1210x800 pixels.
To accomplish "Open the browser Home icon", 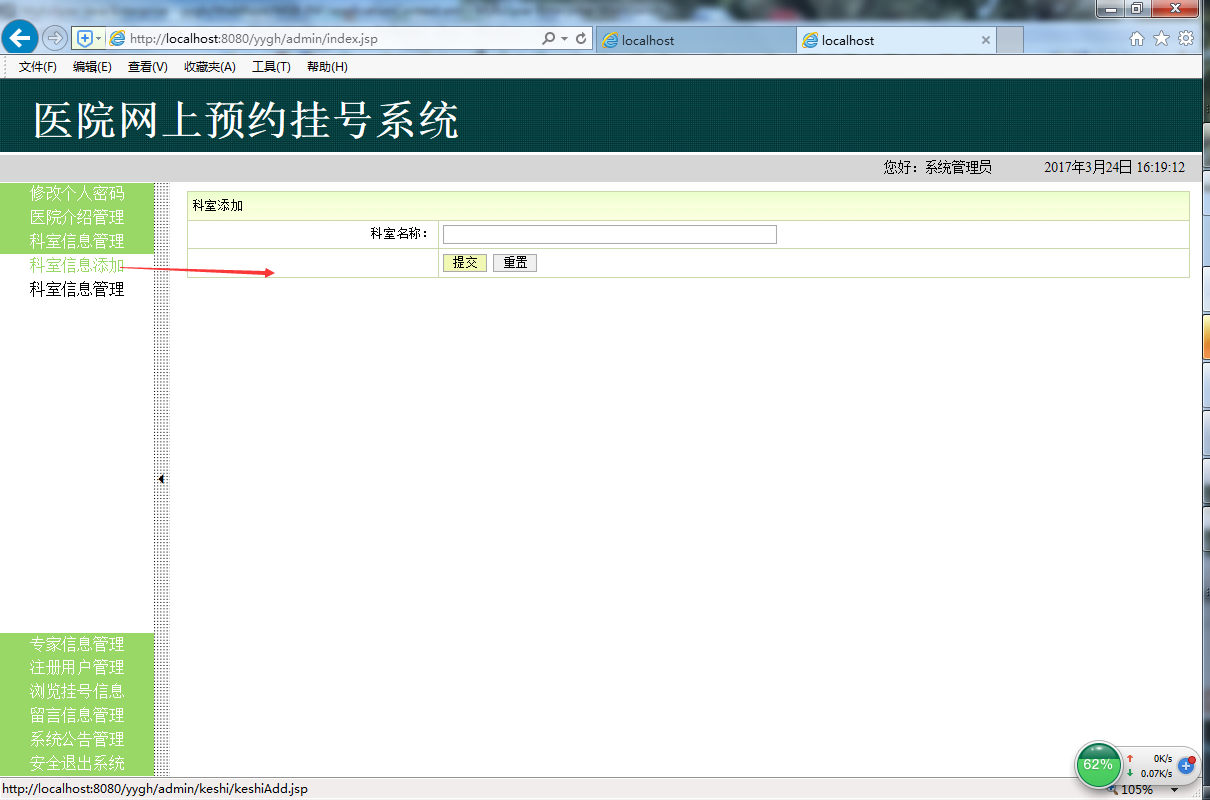I will pyautogui.click(x=1137, y=38).
